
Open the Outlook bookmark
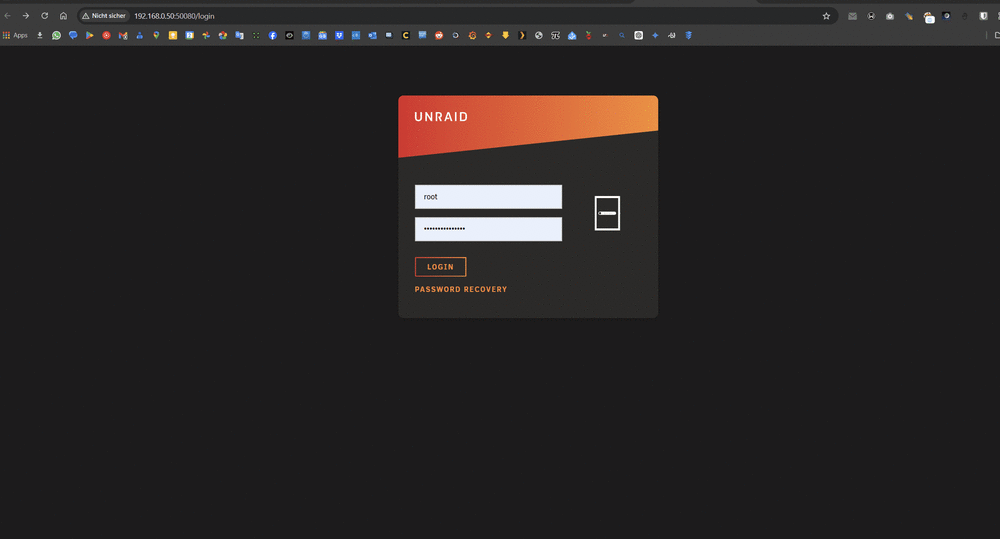click(372, 36)
